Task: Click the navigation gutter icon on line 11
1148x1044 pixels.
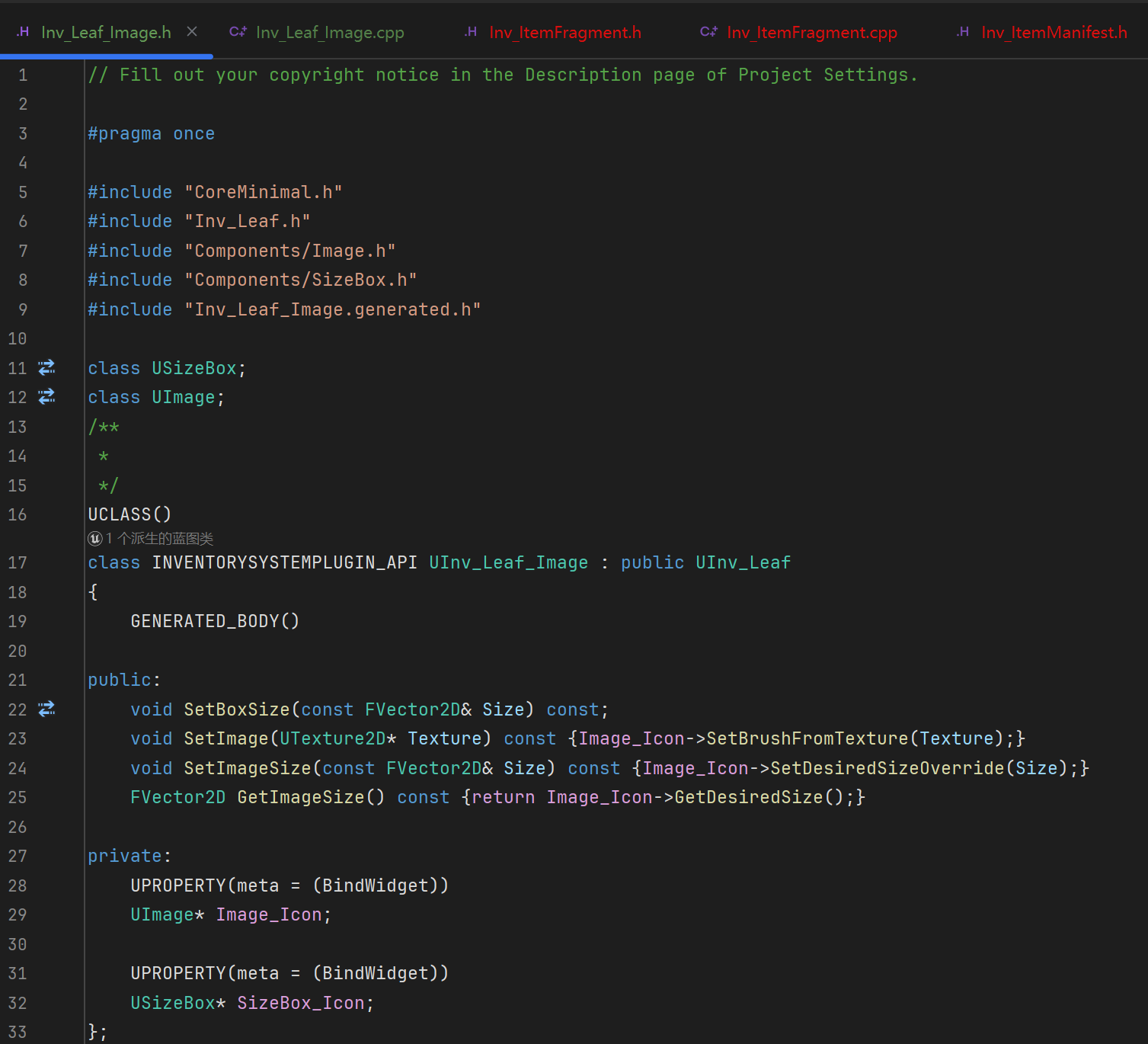Action: click(x=46, y=367)
